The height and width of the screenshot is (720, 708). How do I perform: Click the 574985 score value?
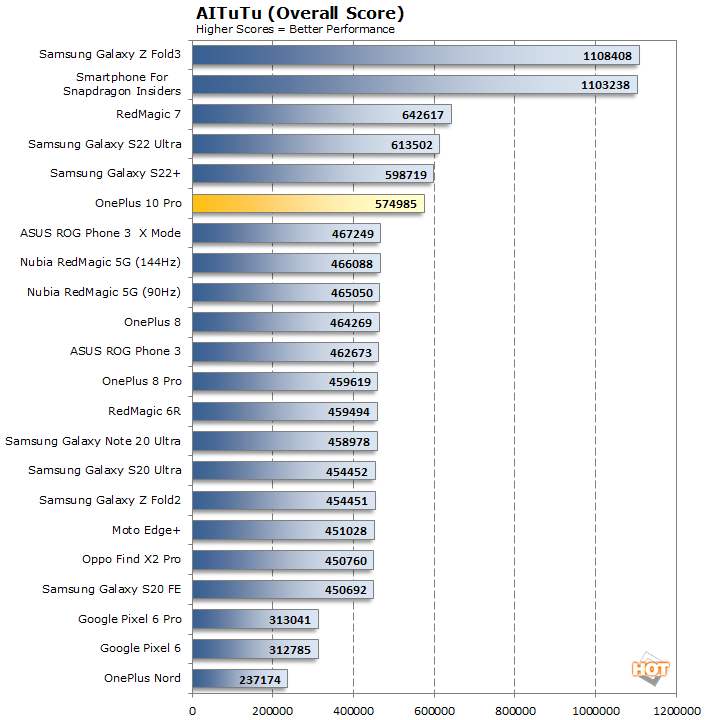396,204
